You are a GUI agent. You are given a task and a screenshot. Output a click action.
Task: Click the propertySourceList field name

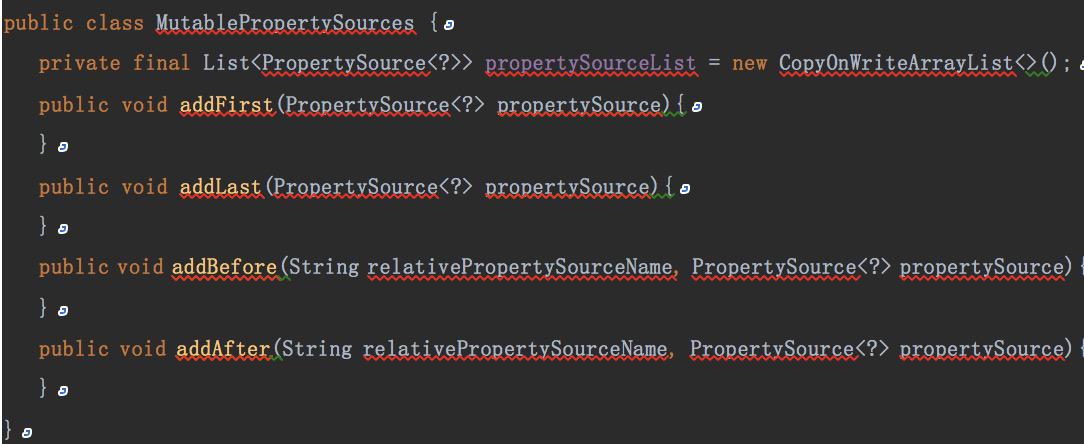click(590, 64)
